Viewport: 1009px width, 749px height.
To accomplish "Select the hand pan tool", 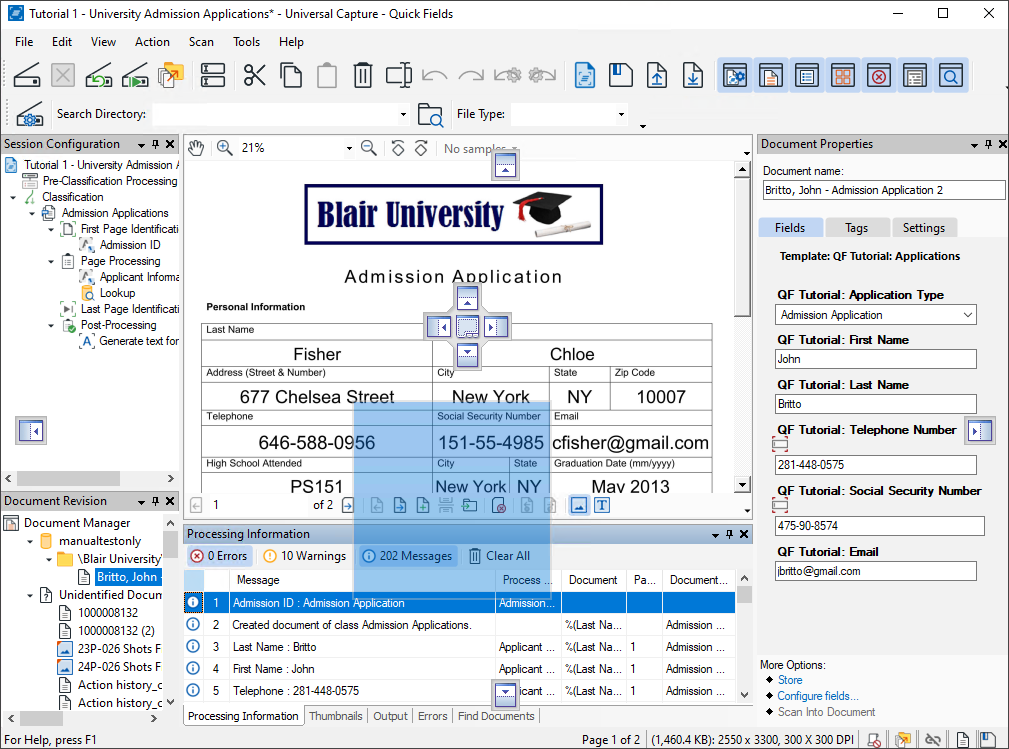I will click(x=197, y=148).
